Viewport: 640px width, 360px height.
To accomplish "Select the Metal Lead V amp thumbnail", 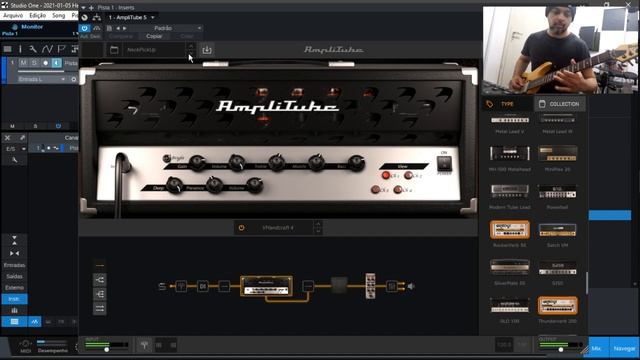I will coord(510,120).
